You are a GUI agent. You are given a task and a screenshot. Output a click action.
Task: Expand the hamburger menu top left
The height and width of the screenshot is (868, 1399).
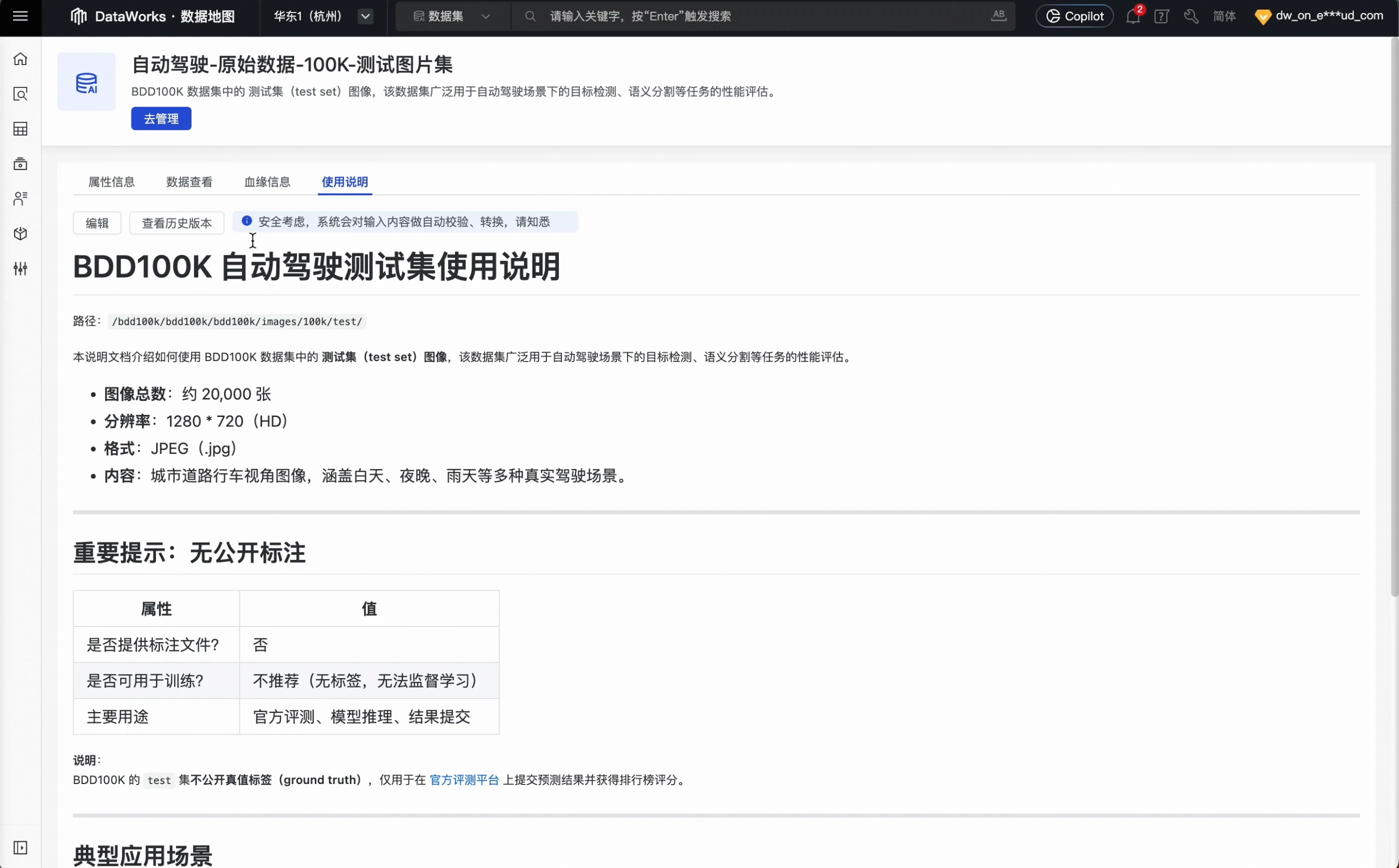pyautogui.click(x=20, y=15)
